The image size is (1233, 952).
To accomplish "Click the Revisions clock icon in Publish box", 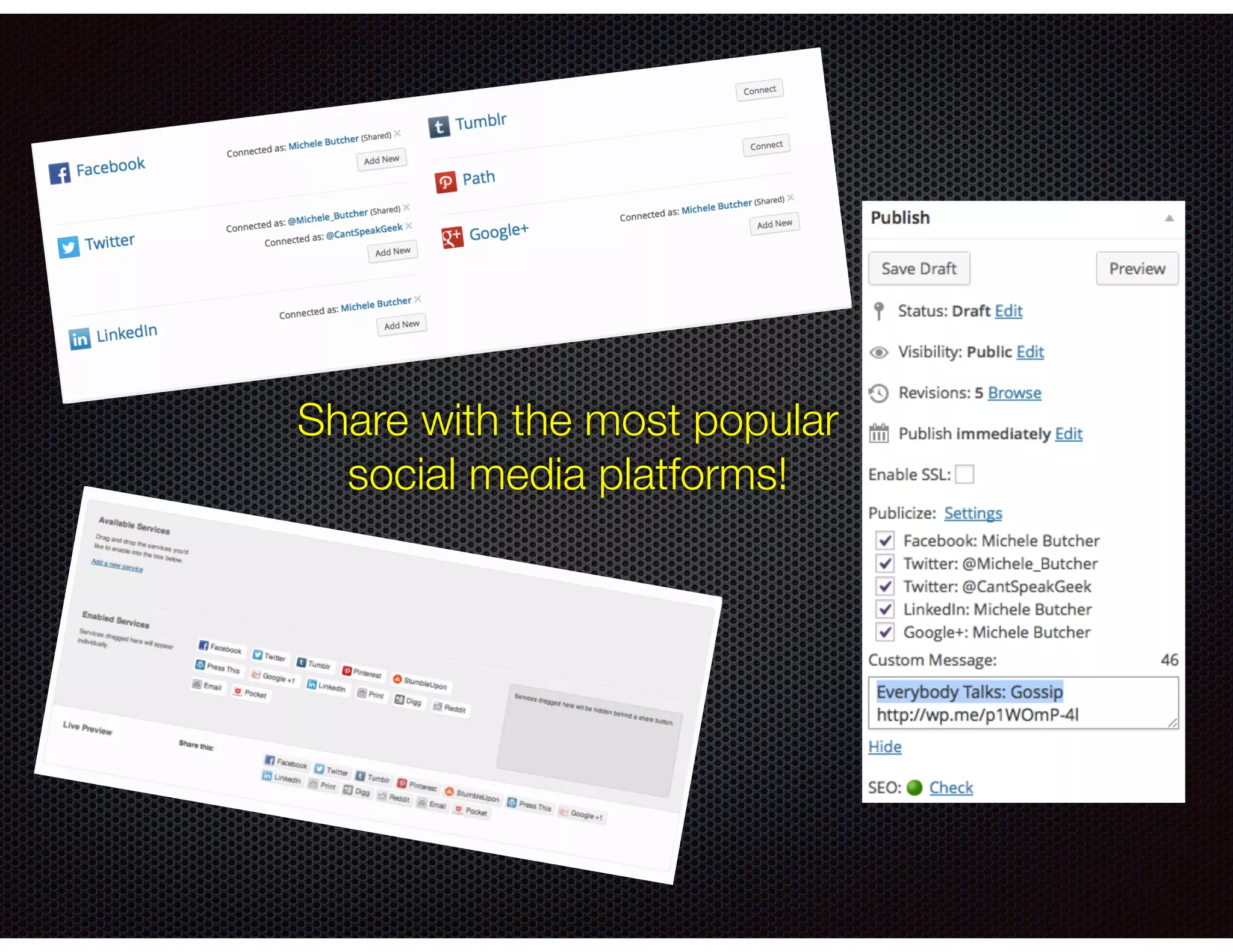I will click(x=879, y=394).
